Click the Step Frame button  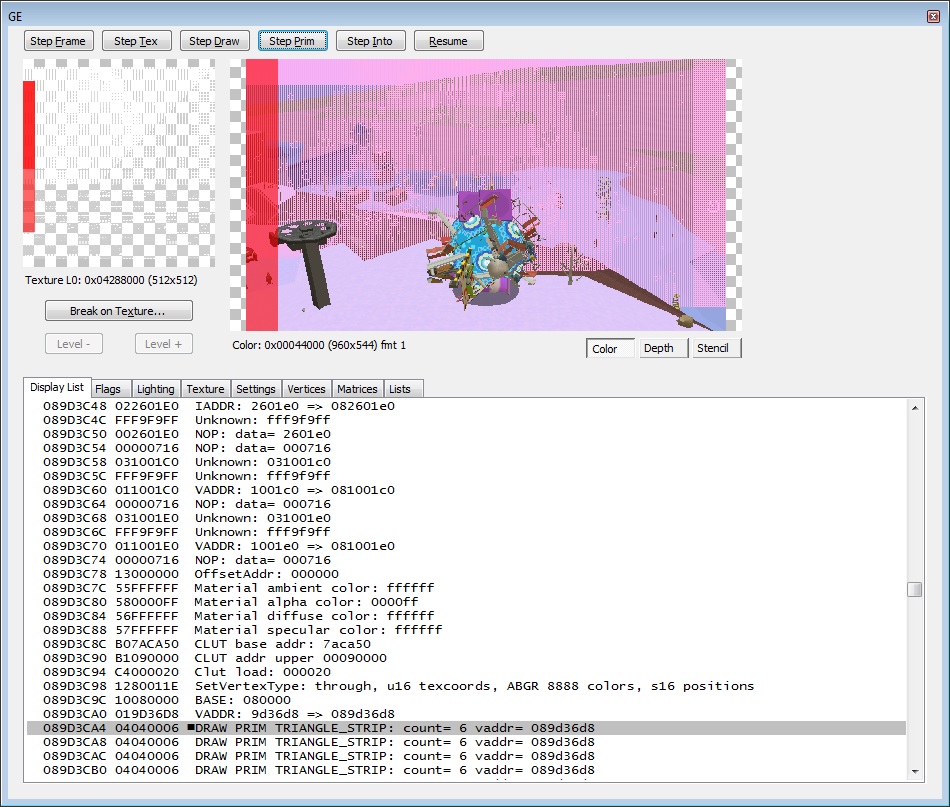point(59,41)
